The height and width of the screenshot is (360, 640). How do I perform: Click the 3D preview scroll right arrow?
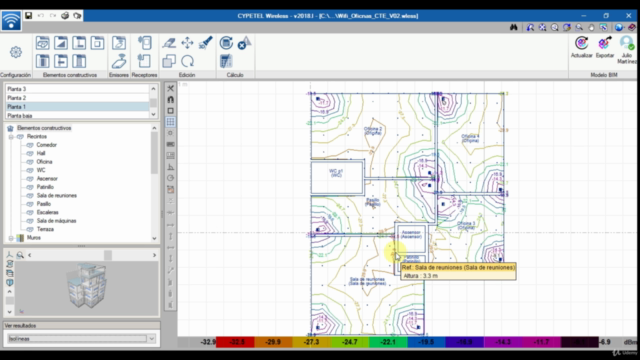coord(154,255)
